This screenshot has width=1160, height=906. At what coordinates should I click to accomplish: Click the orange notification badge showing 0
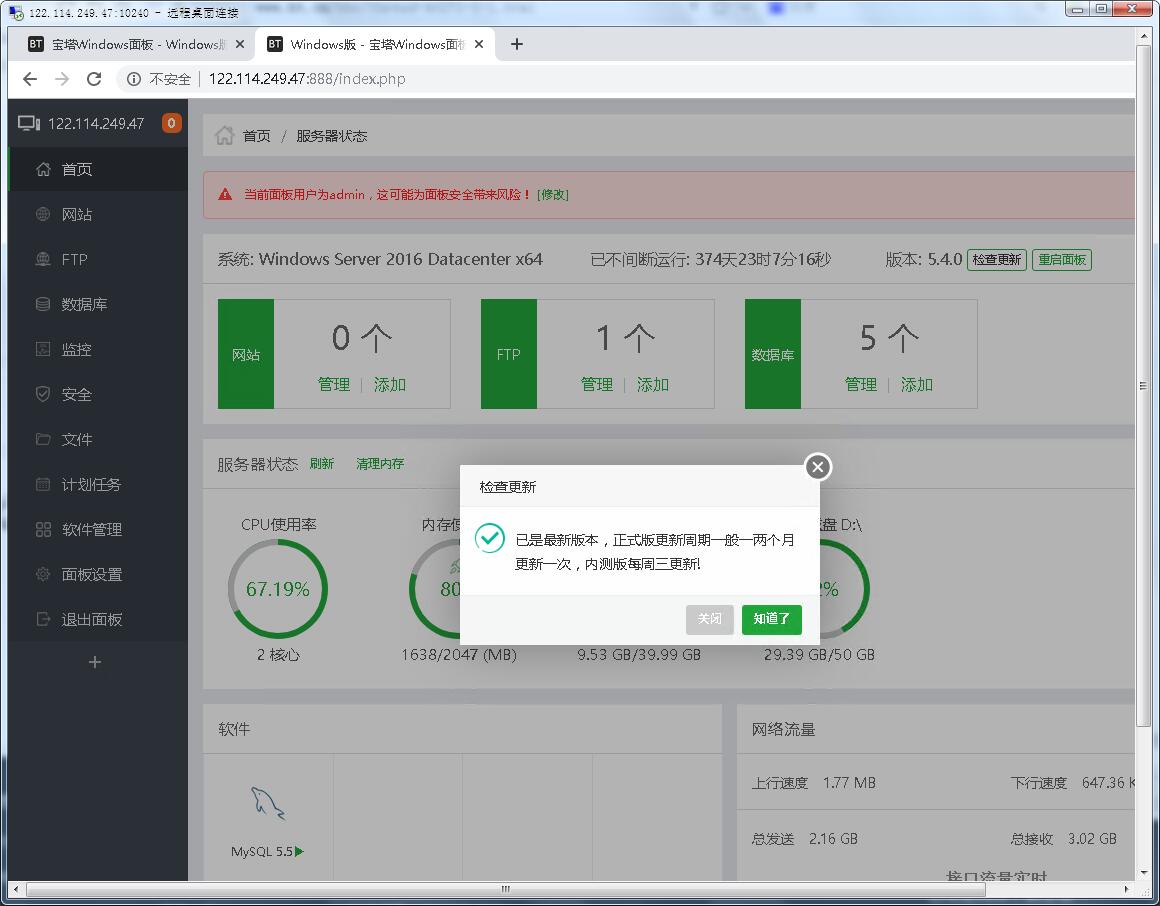(172, 123)
